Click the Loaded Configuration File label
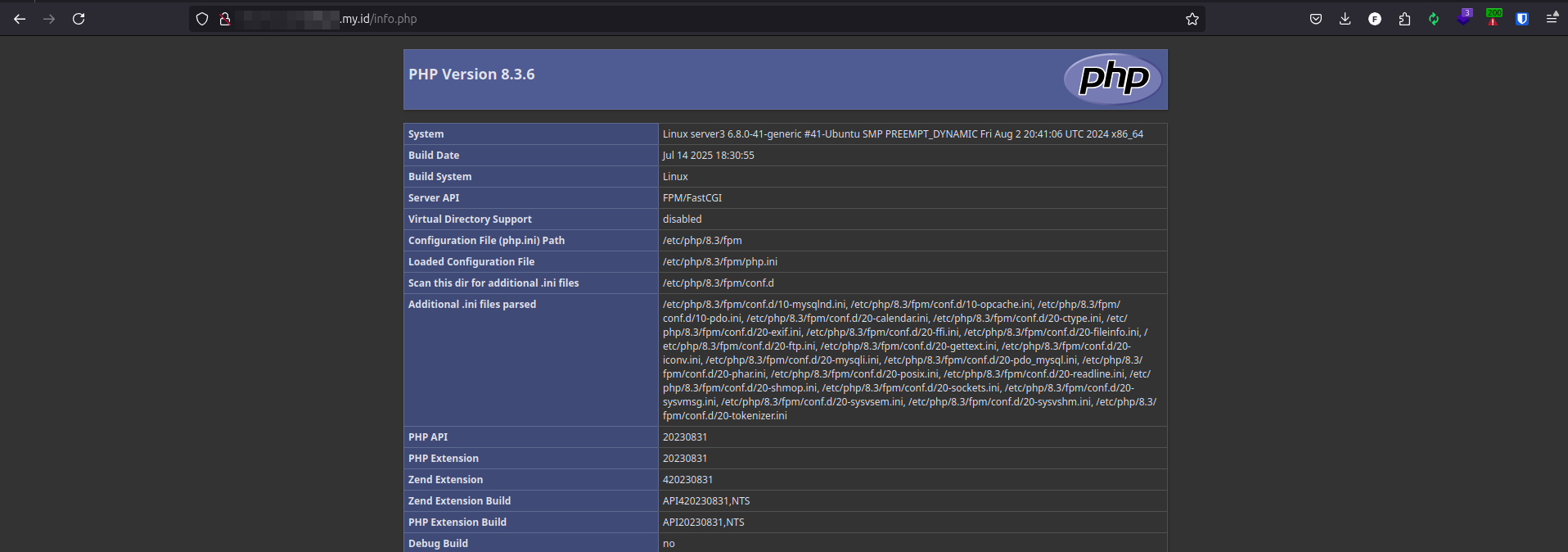 [x=471, y=262]
